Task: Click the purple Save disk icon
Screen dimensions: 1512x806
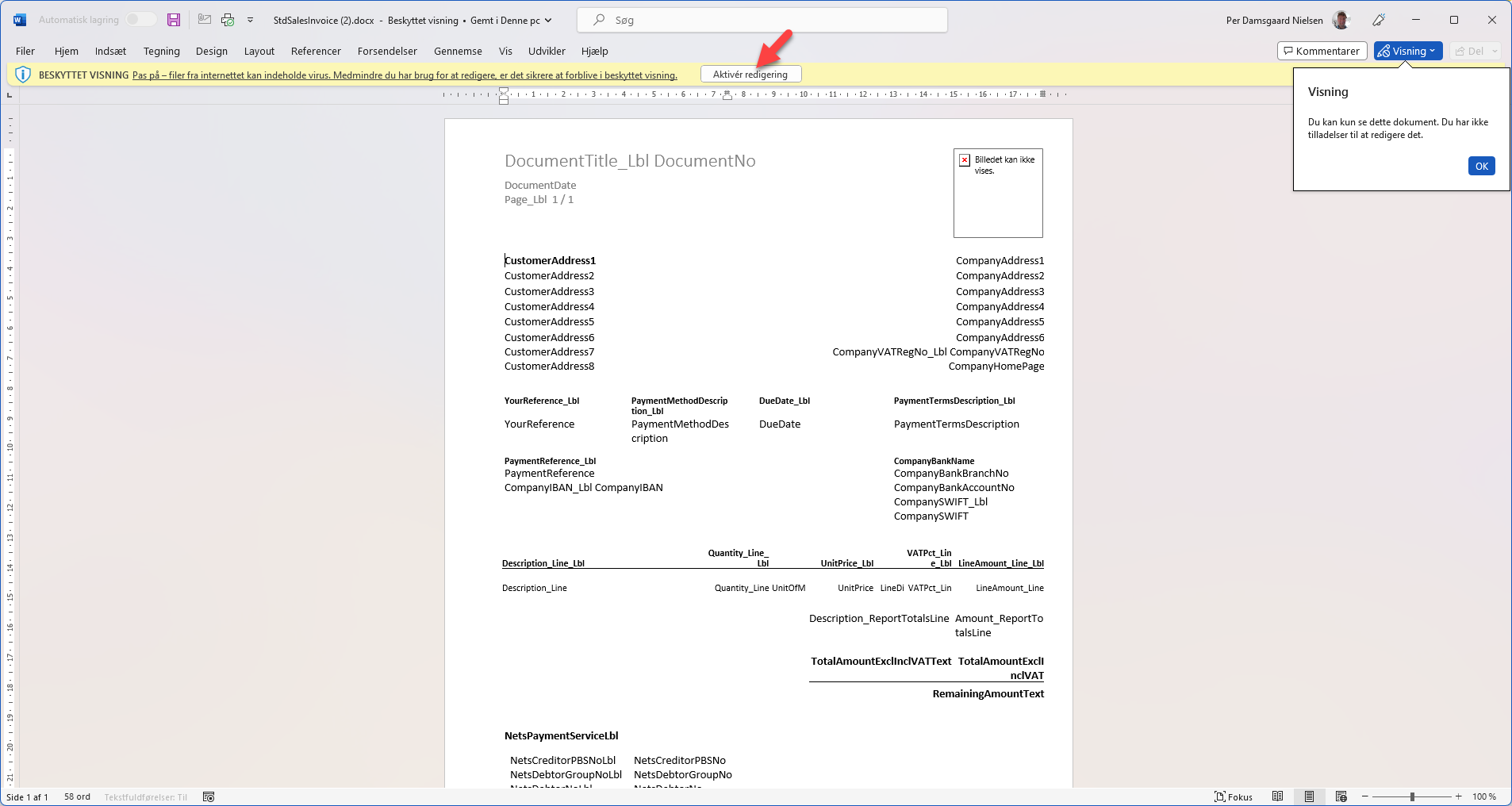Action: point(174,20)
